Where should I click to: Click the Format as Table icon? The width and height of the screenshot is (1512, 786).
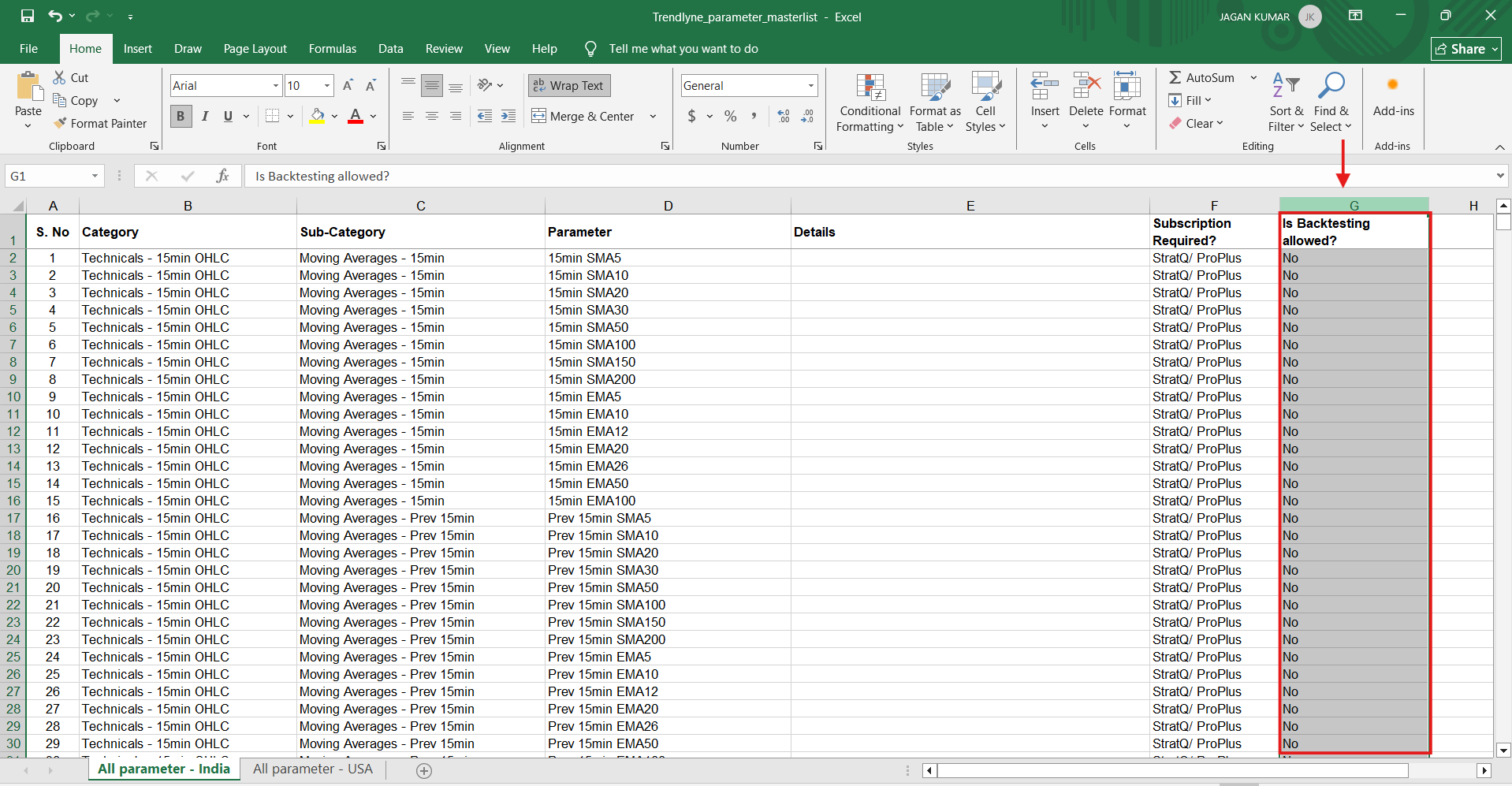(x=935, y=88)
